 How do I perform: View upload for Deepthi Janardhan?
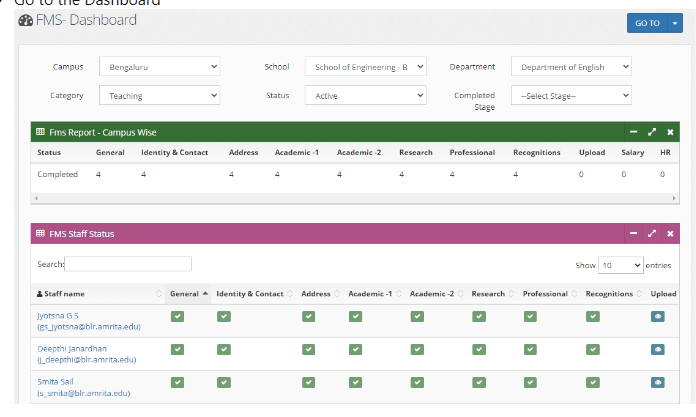click(658, 349)
